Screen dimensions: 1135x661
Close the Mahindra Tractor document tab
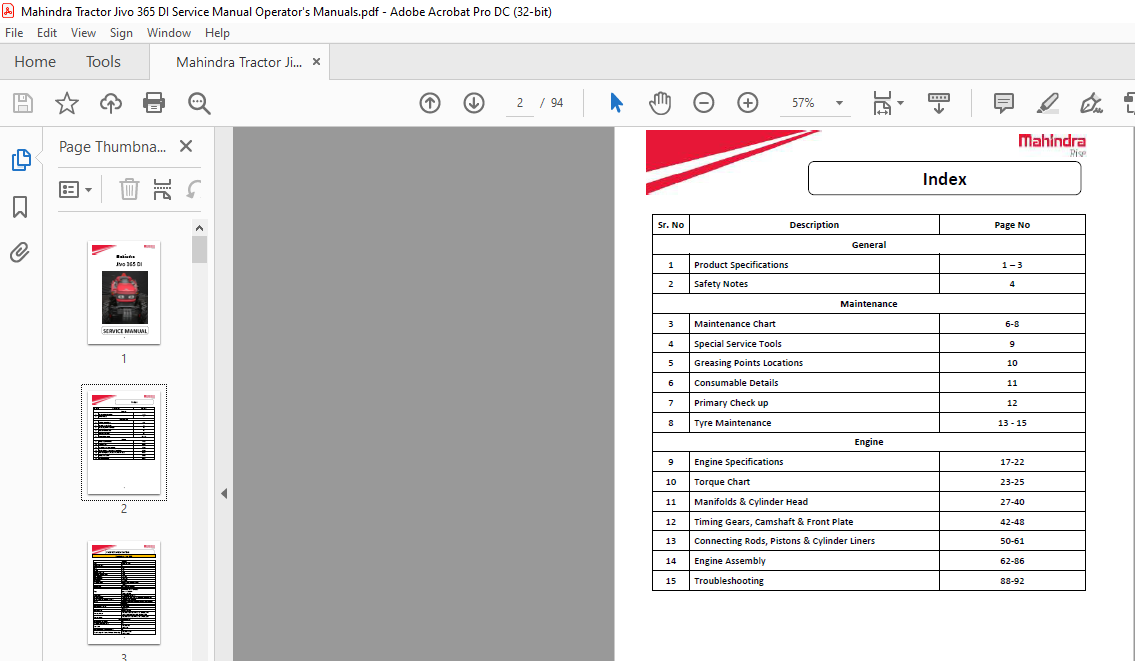(316, 62)
